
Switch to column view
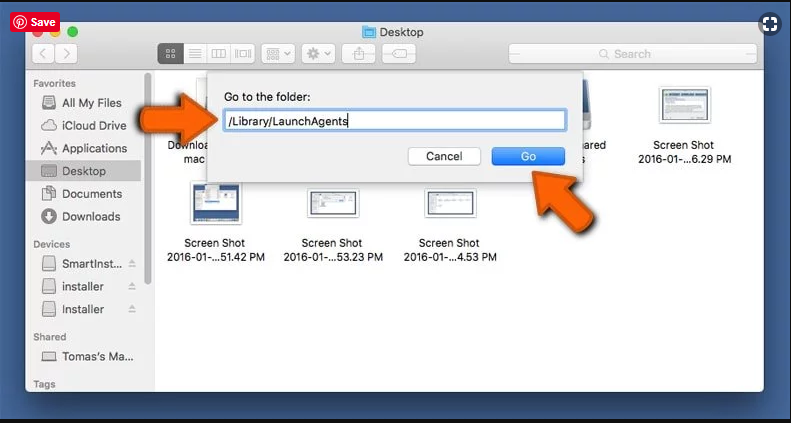(x=218, y=53)
